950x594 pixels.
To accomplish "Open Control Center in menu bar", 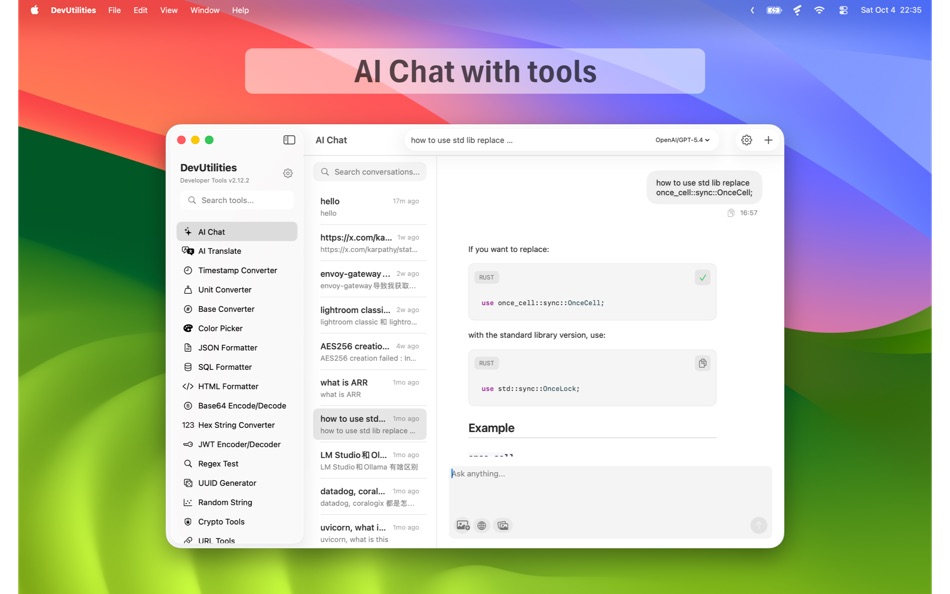I will [x=843, y=10].
